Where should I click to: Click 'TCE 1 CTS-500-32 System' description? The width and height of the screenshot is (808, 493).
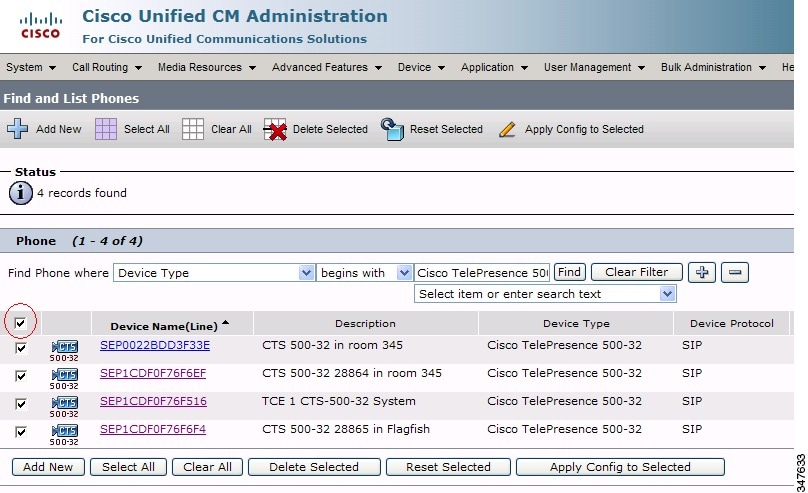pos(339,401)
